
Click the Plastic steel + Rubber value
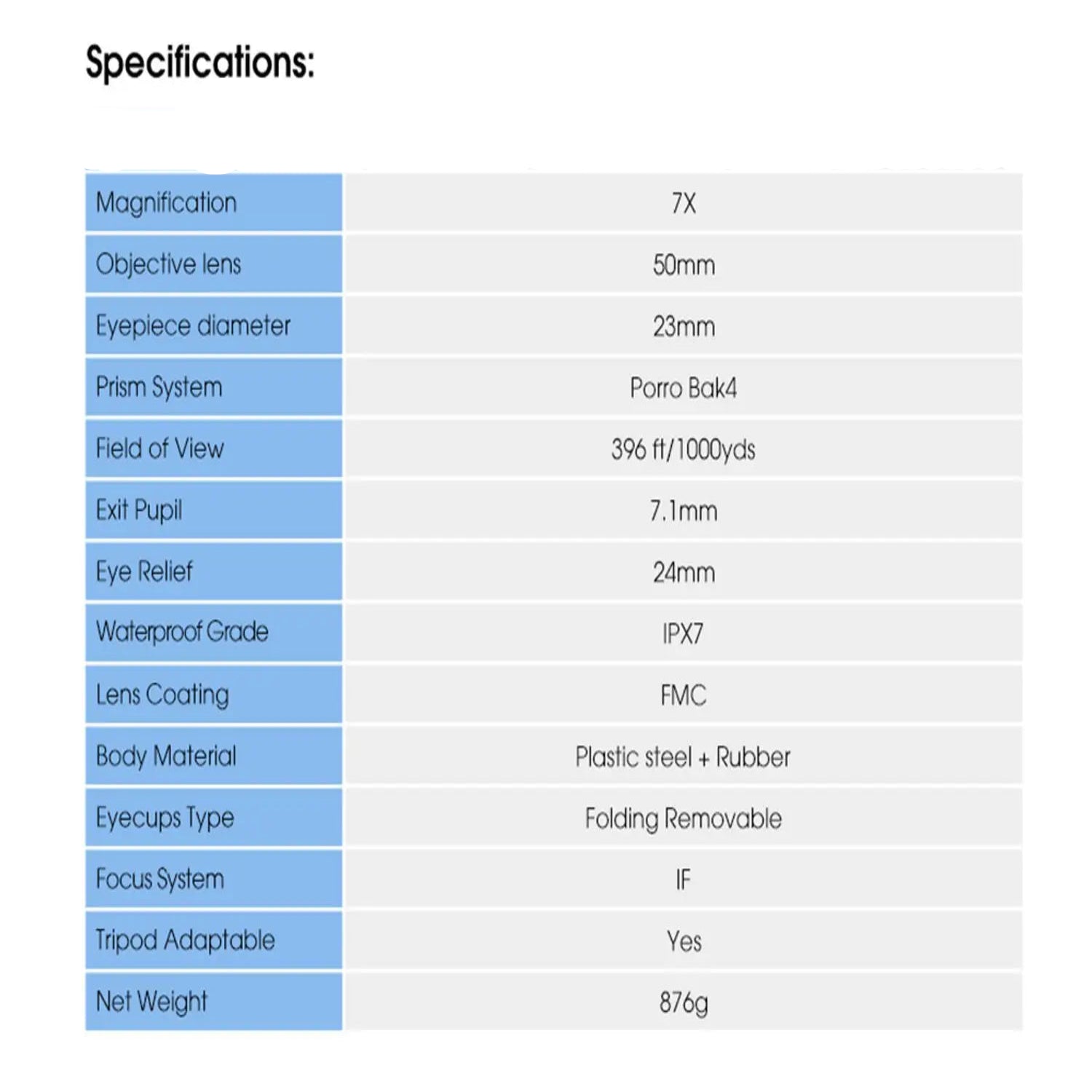pyautogui.click(x=683, y=757)
